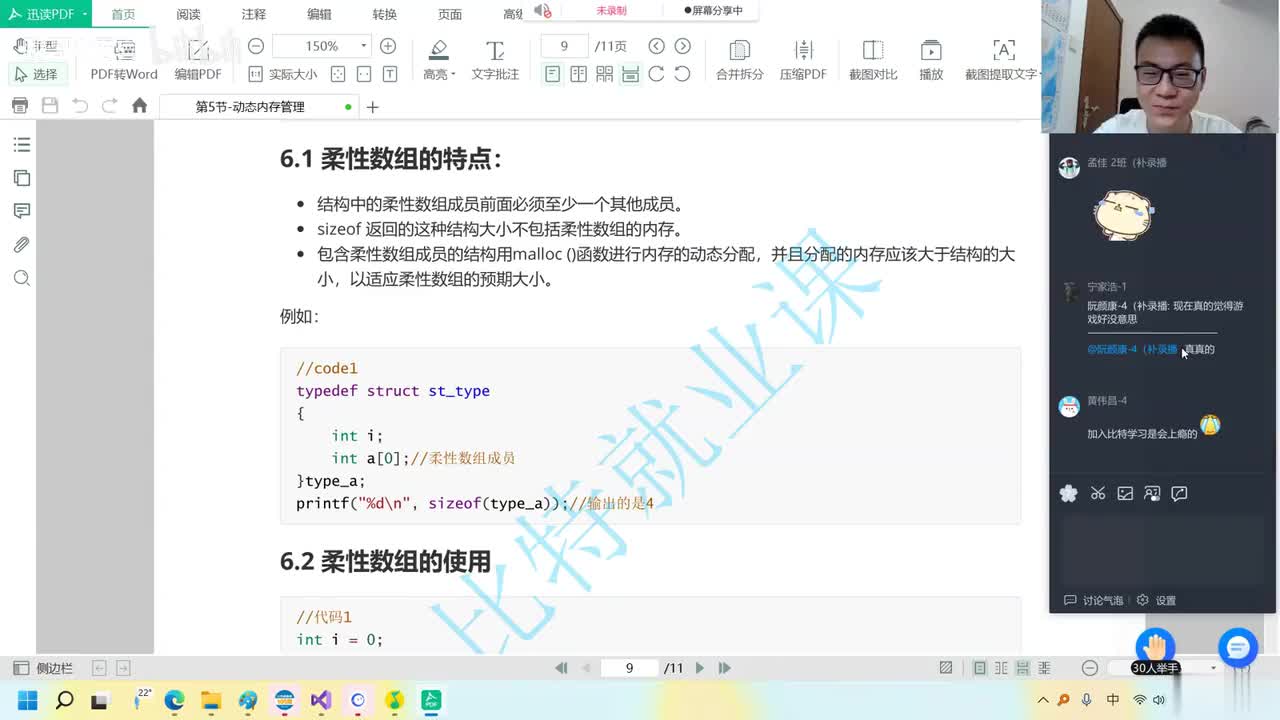Open the 阅读 ribbon tab
The image size is (1280, 720).
click(188, 14)
